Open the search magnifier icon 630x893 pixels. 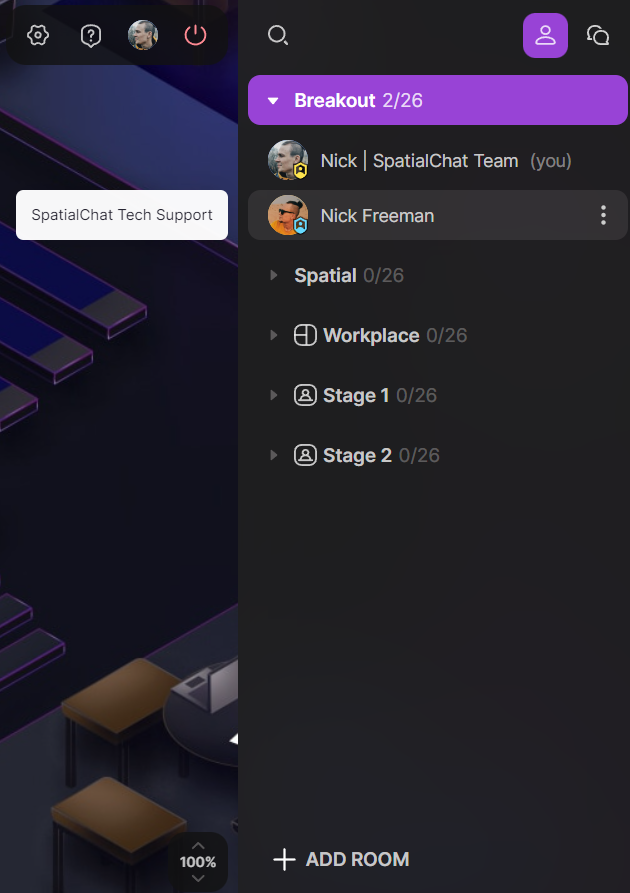(277, 35)
